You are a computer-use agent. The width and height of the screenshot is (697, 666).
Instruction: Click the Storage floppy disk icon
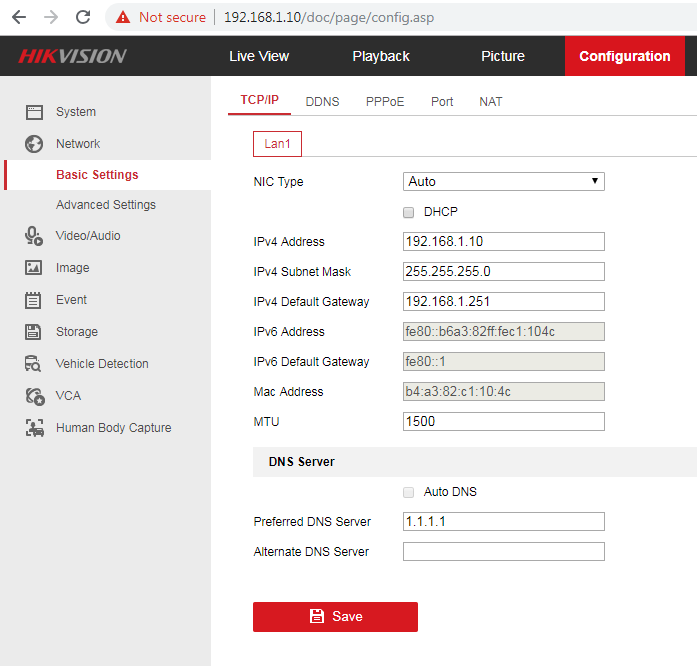[34, 332]
